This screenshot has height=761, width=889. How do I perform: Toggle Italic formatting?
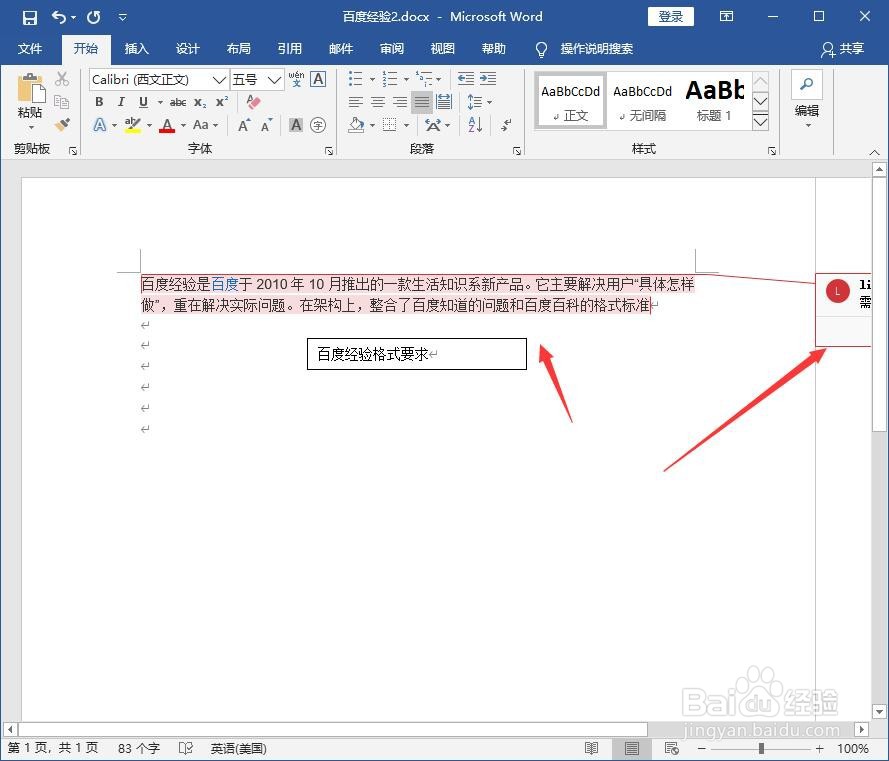point(121,102)
